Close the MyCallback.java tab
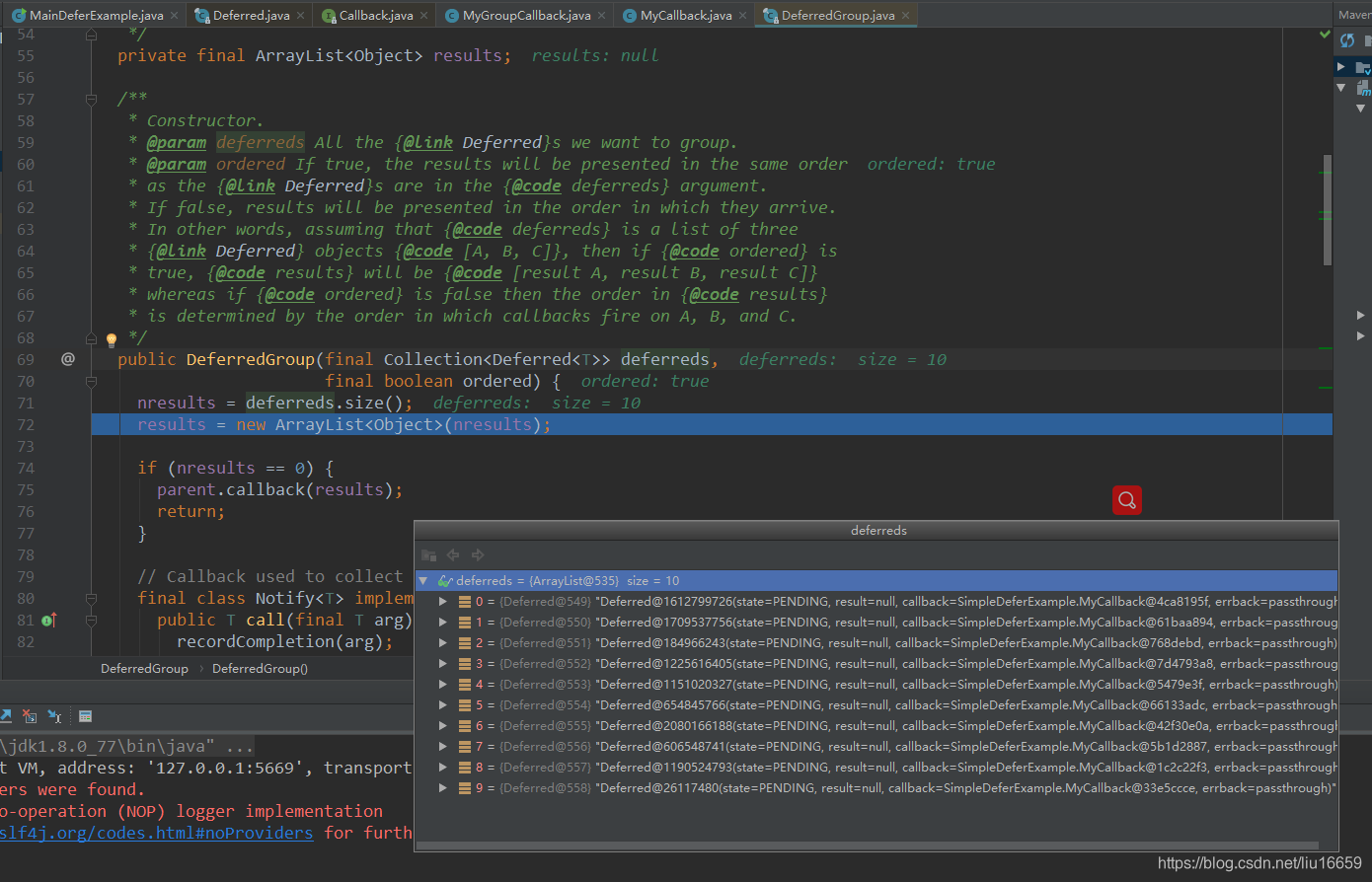This screenshot has height=882, width=1372. tap(743, 16)
